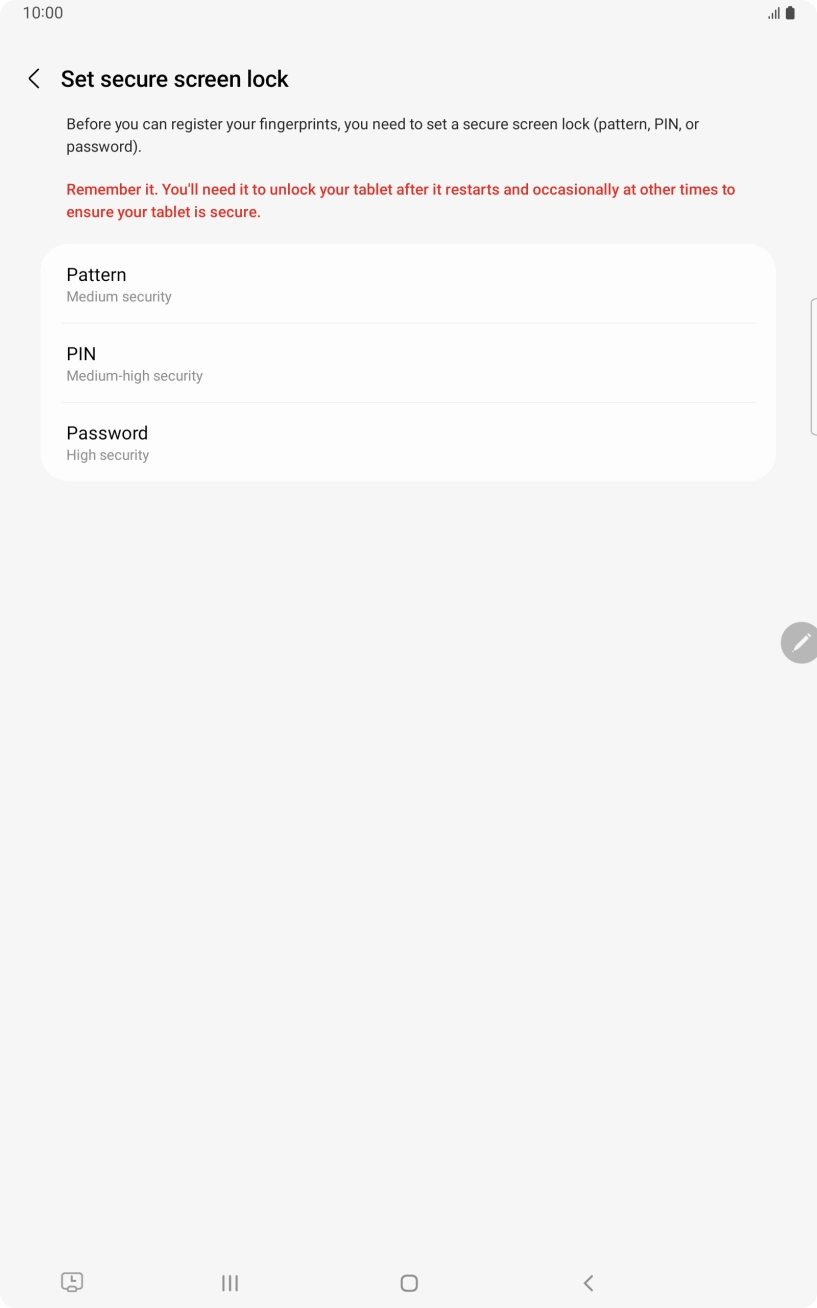Tap the signal strength indicator
The image size is (817, 1308).
[x=774, y=13]
